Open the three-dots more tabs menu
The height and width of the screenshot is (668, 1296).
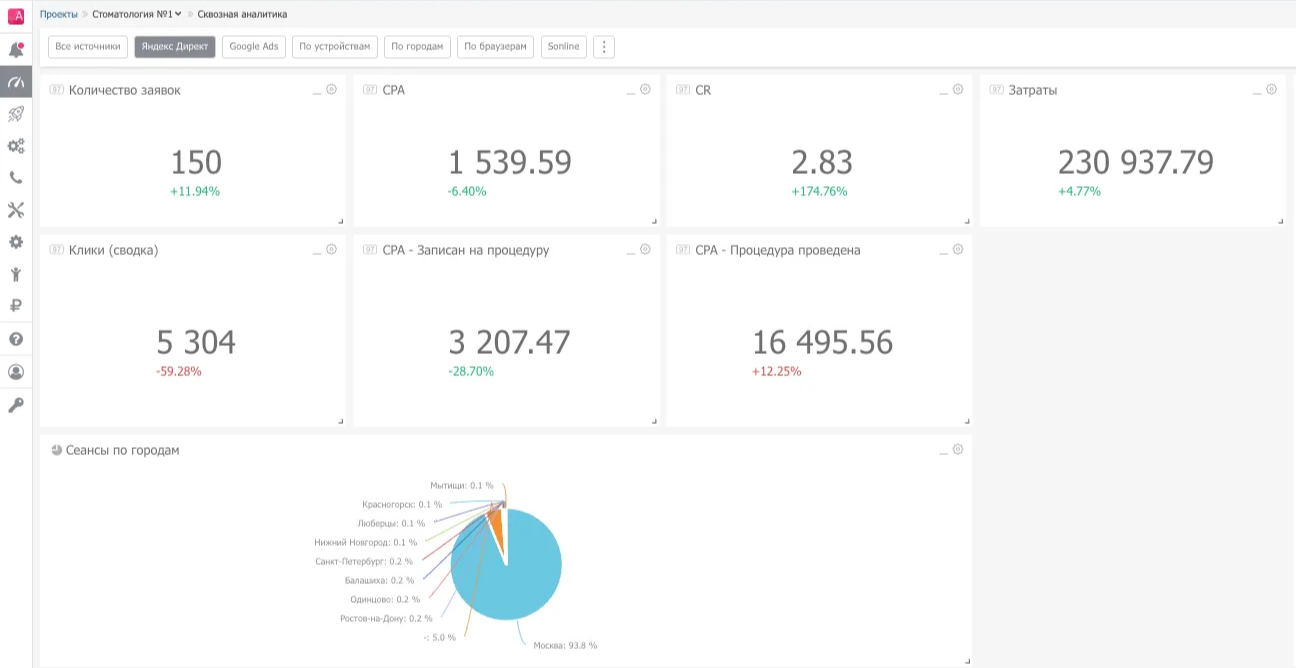603,47
